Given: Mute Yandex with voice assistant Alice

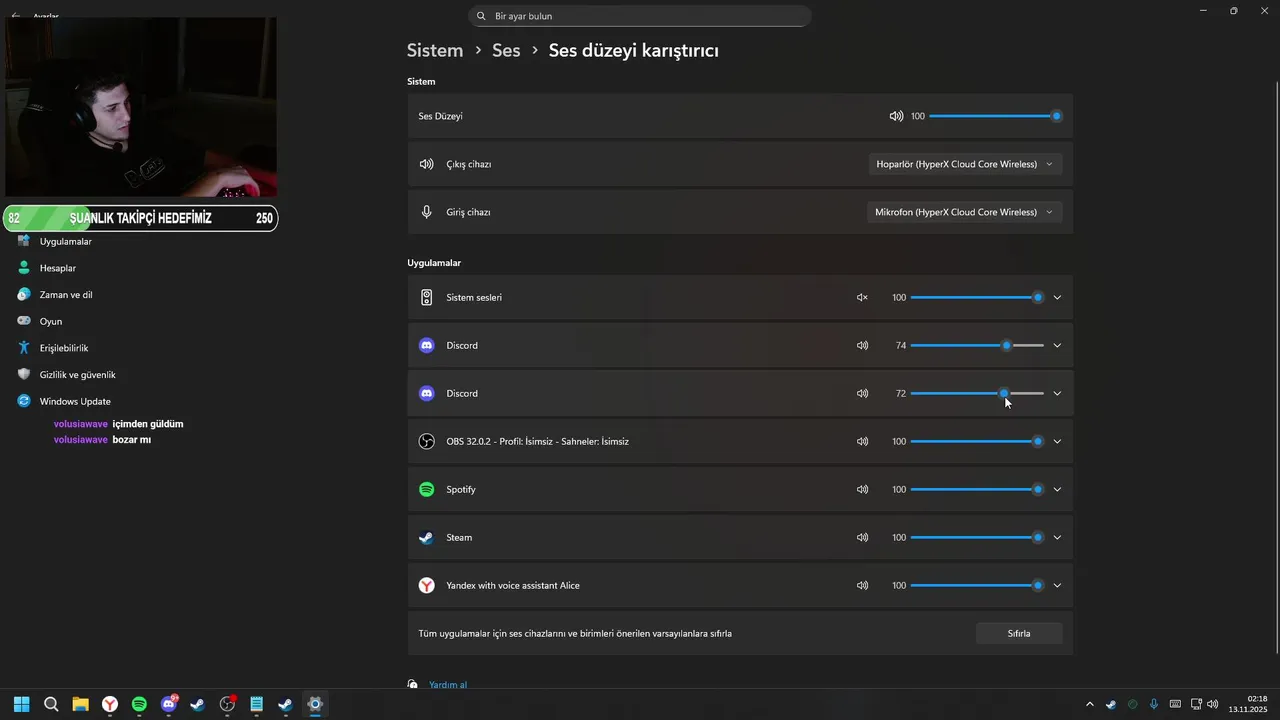Looking at the screenshot, I should [x=862, y=586].
